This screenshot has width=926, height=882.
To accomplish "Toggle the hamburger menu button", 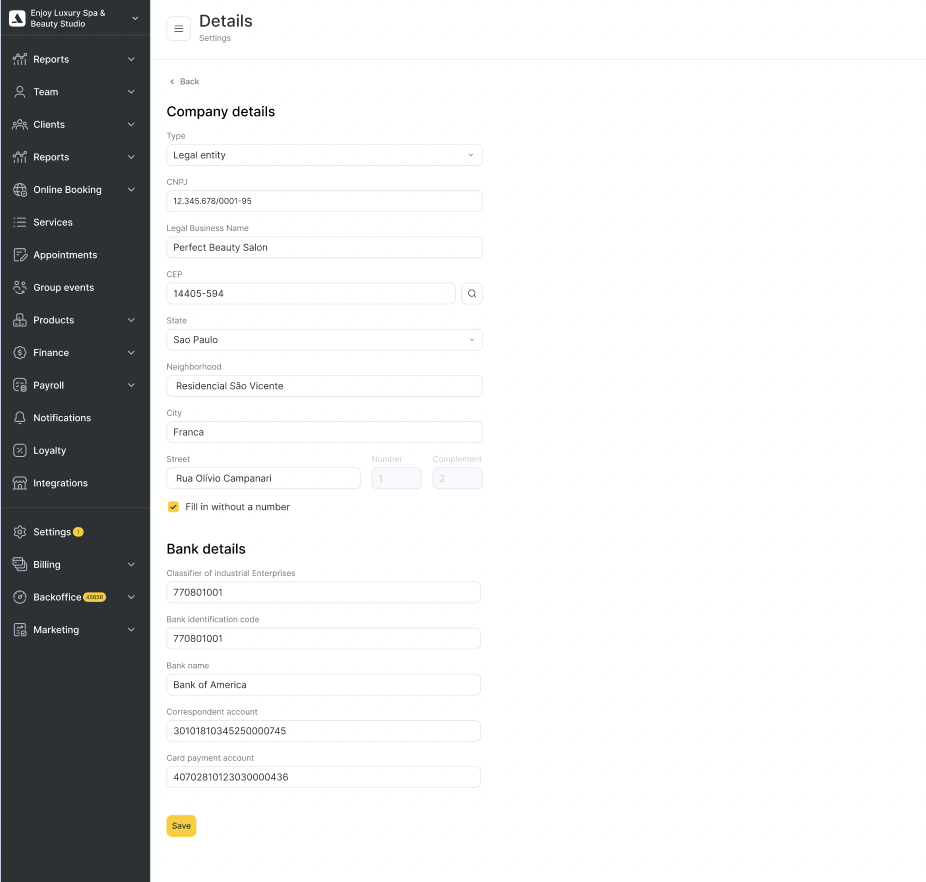I will click(178, 28).
